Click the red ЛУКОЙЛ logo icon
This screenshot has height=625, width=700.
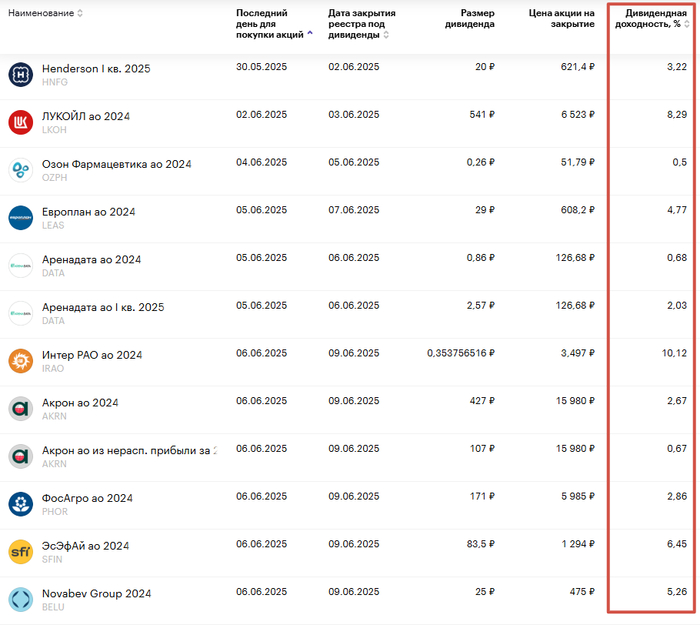tap(21, 122)
